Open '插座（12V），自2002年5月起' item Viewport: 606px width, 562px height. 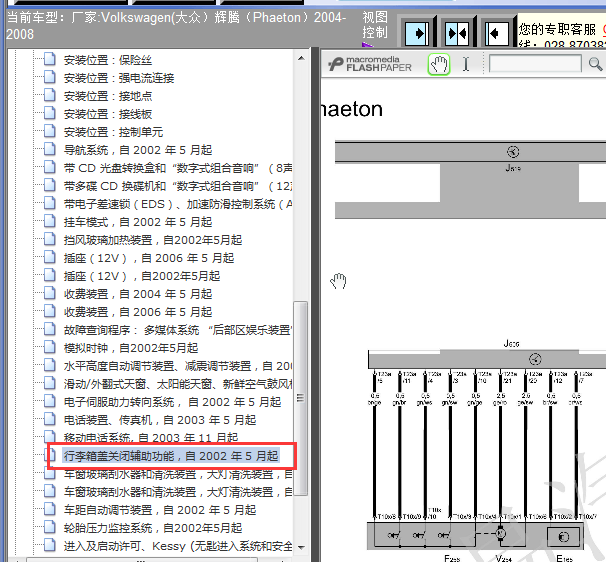click(142, 276)
